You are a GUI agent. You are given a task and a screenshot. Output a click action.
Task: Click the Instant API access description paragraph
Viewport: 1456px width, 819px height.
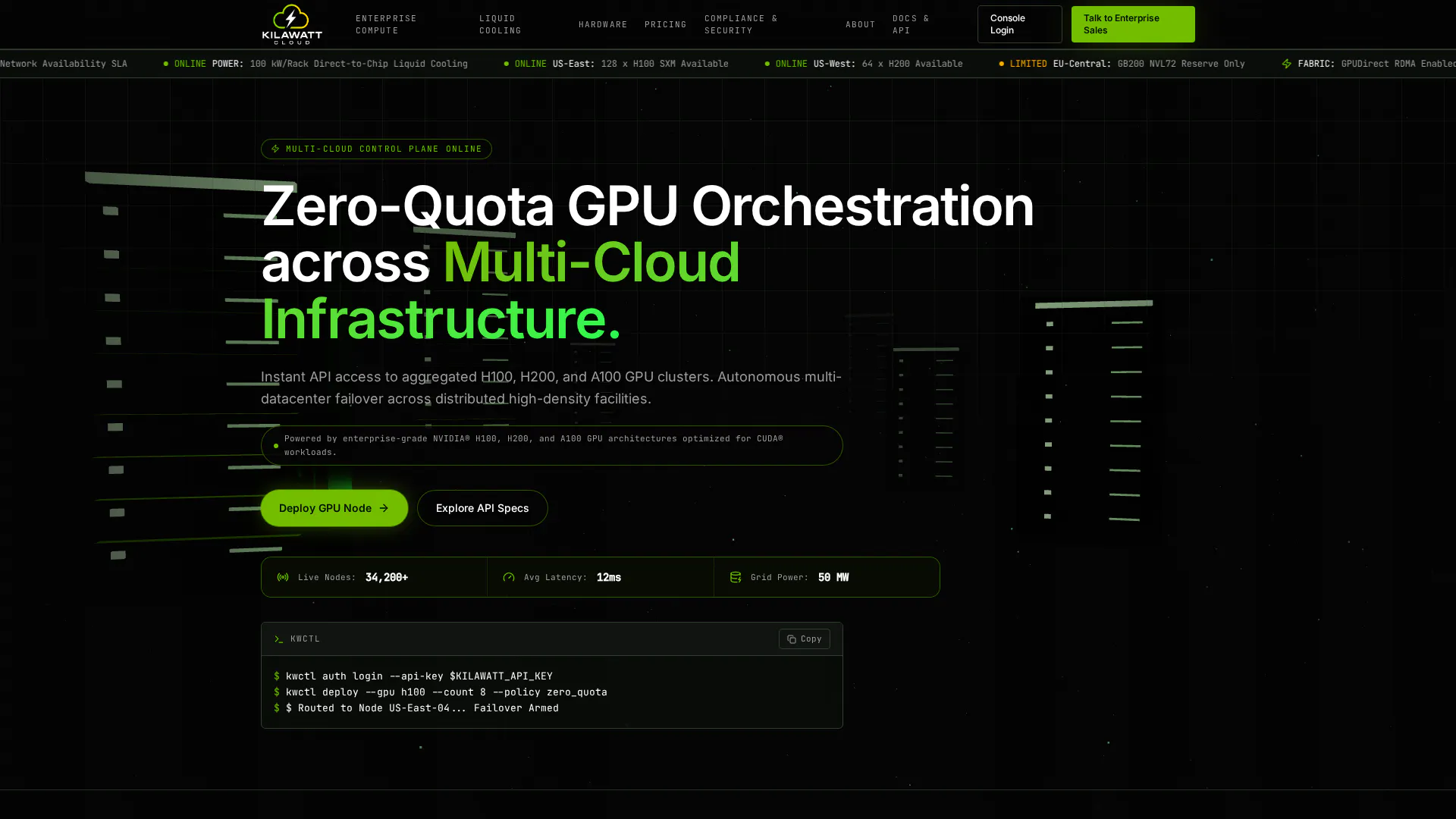[x=551, y=388]
